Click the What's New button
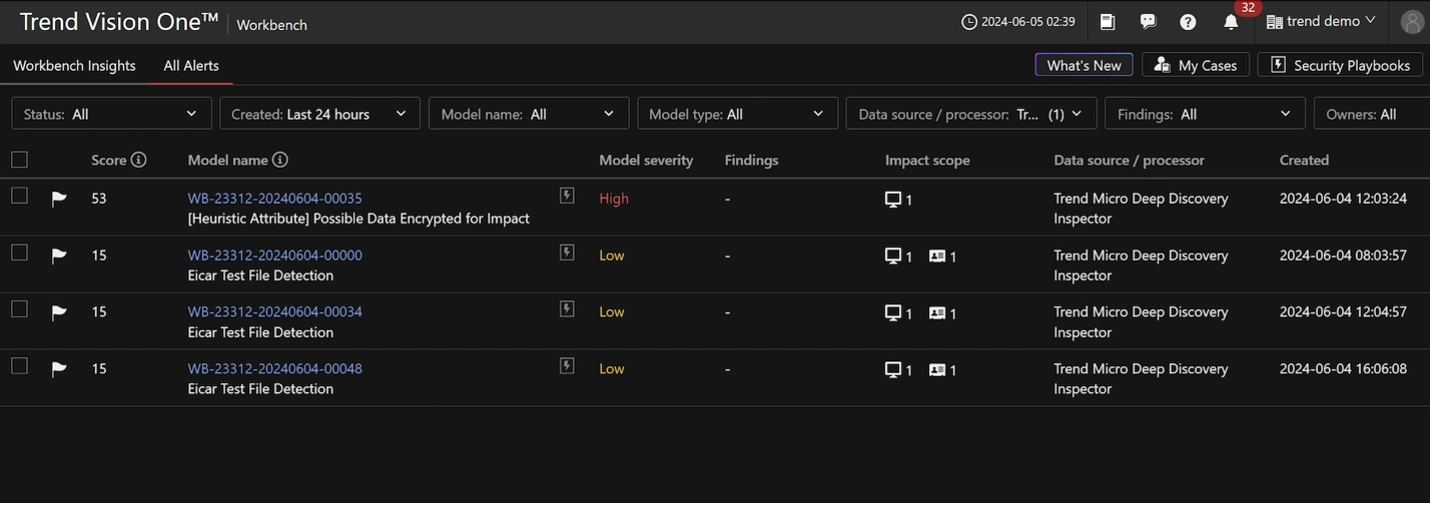The width and height of the screenshot is (1430, 507). [1084, 65]
